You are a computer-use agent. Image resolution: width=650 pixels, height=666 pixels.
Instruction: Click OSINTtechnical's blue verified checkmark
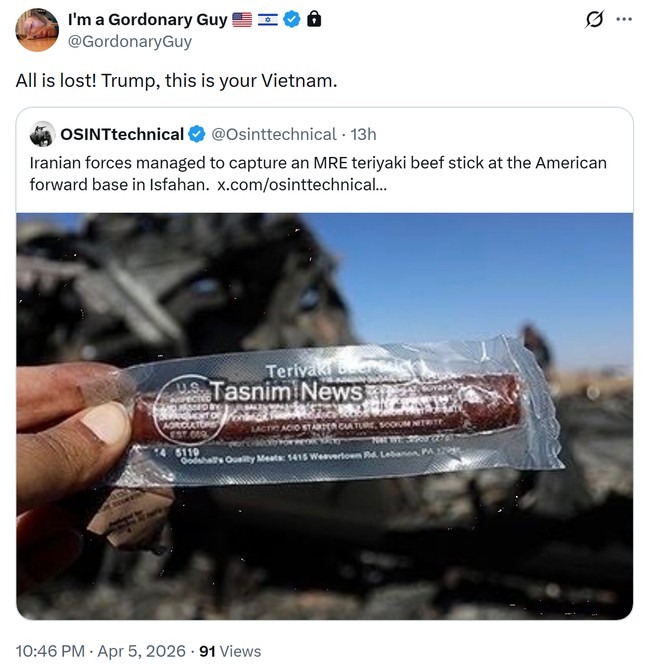pyautogui.click(x=198, y=135)
